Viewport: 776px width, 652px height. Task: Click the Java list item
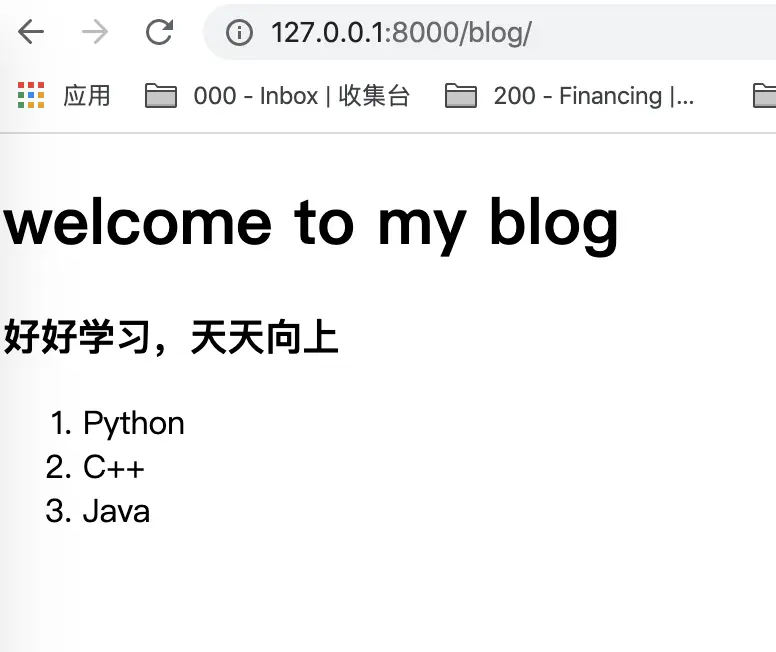(116, 511)
